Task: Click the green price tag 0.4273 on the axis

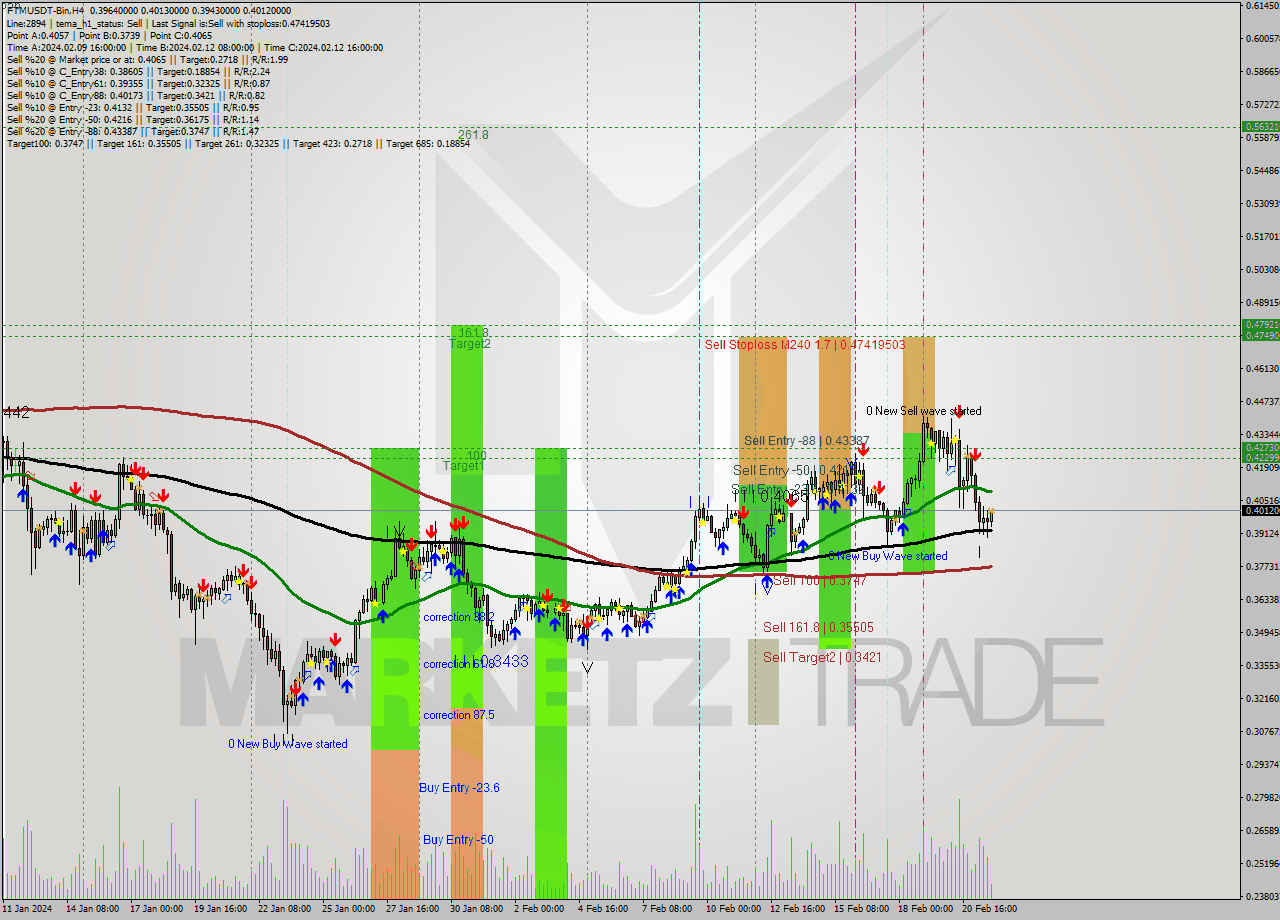Action: [x=1260, y=447]
